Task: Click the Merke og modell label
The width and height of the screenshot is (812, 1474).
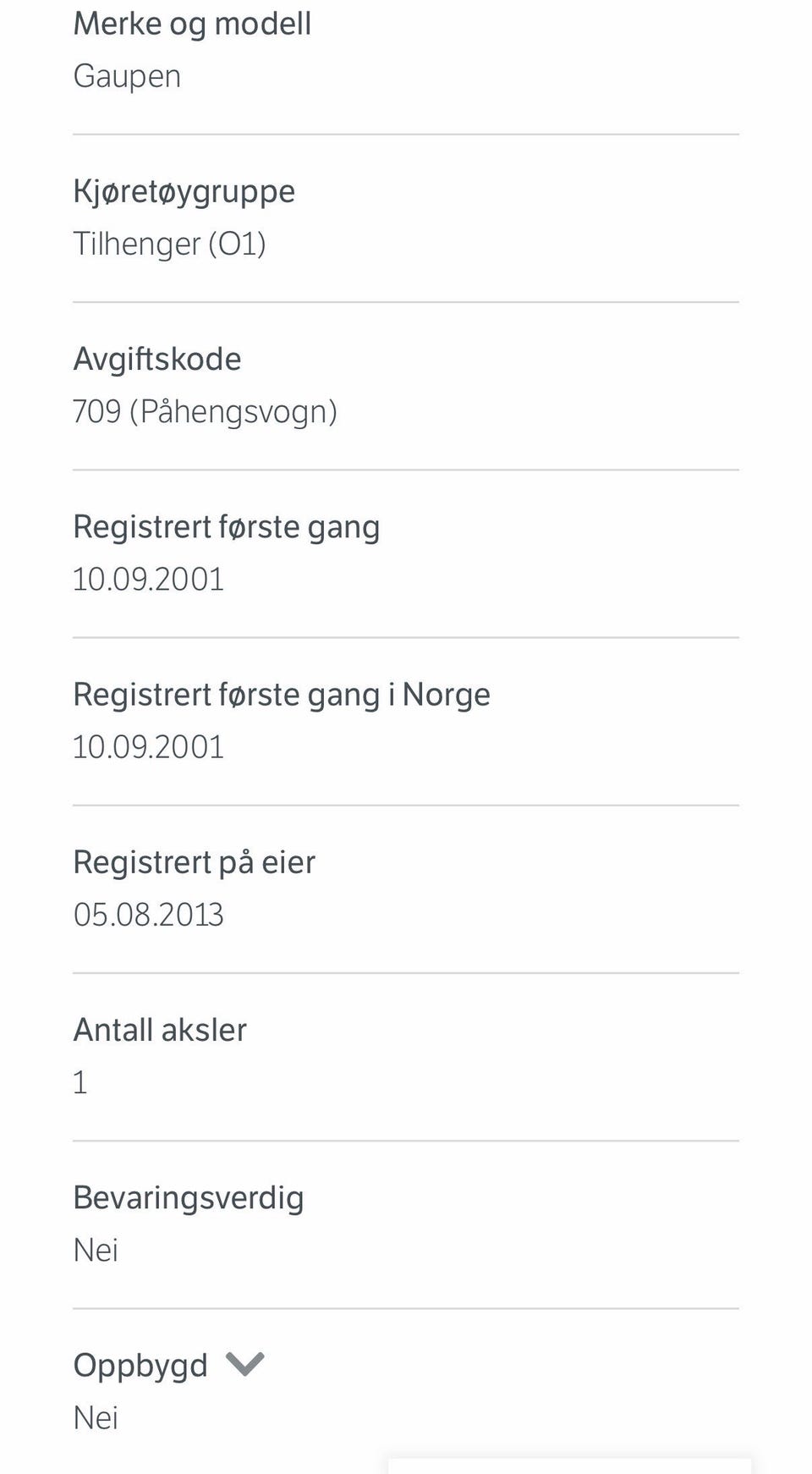Action: tap(192, 24)
